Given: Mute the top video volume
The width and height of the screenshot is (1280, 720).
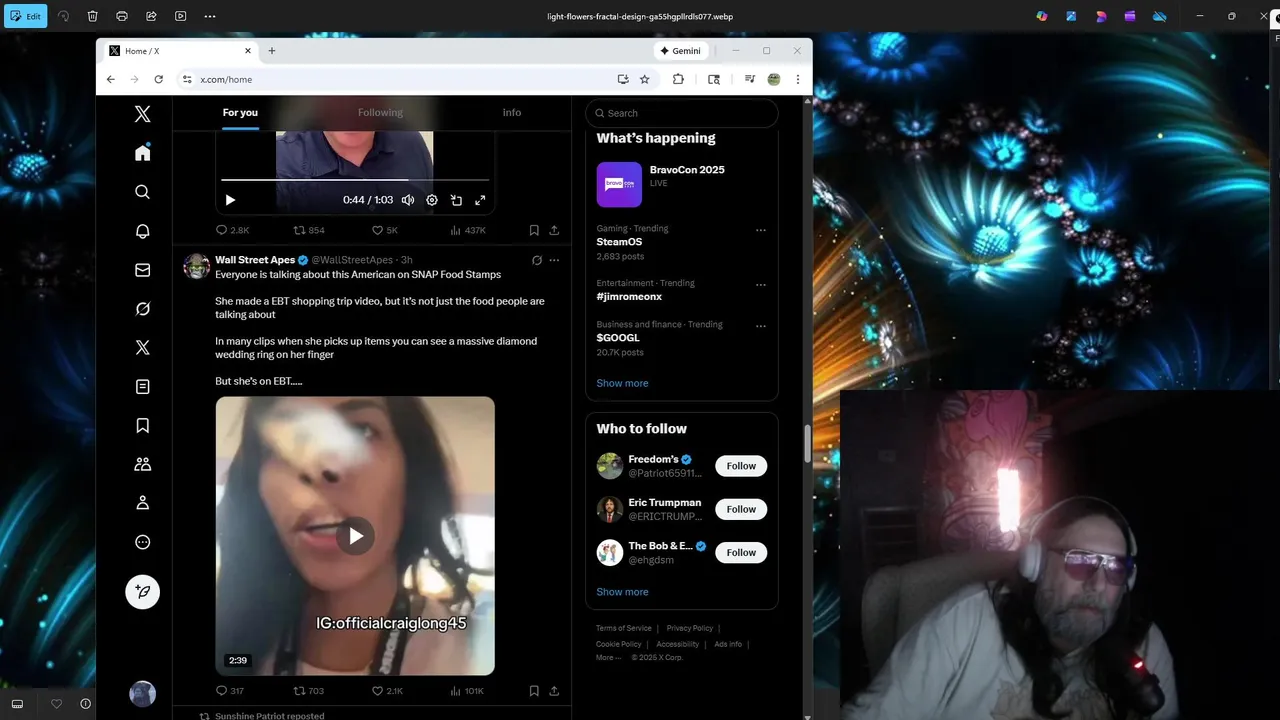Looking at the screenshot, I should [x=408, y=200].
